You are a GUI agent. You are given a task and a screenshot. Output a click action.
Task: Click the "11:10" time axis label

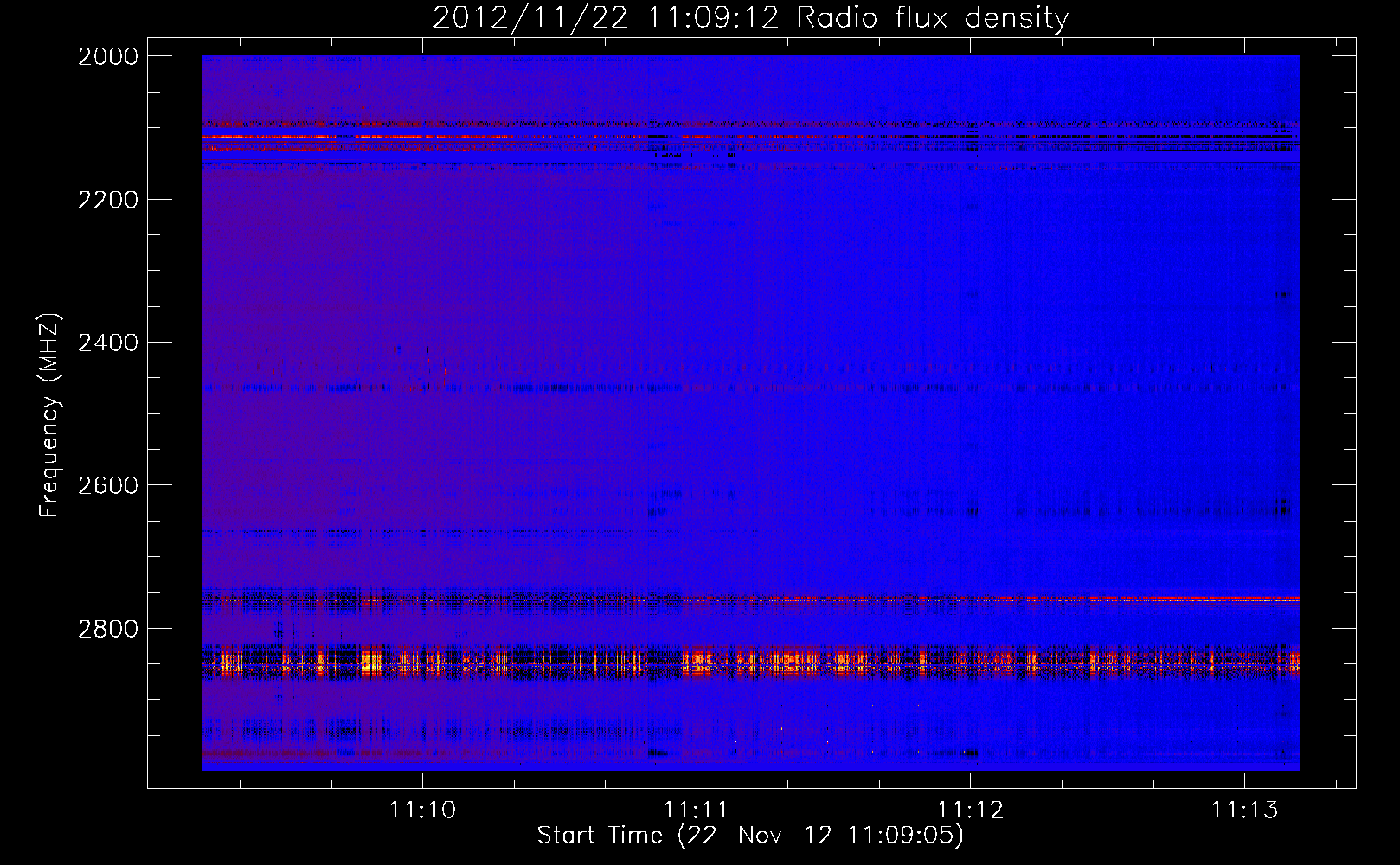point(422,810)
